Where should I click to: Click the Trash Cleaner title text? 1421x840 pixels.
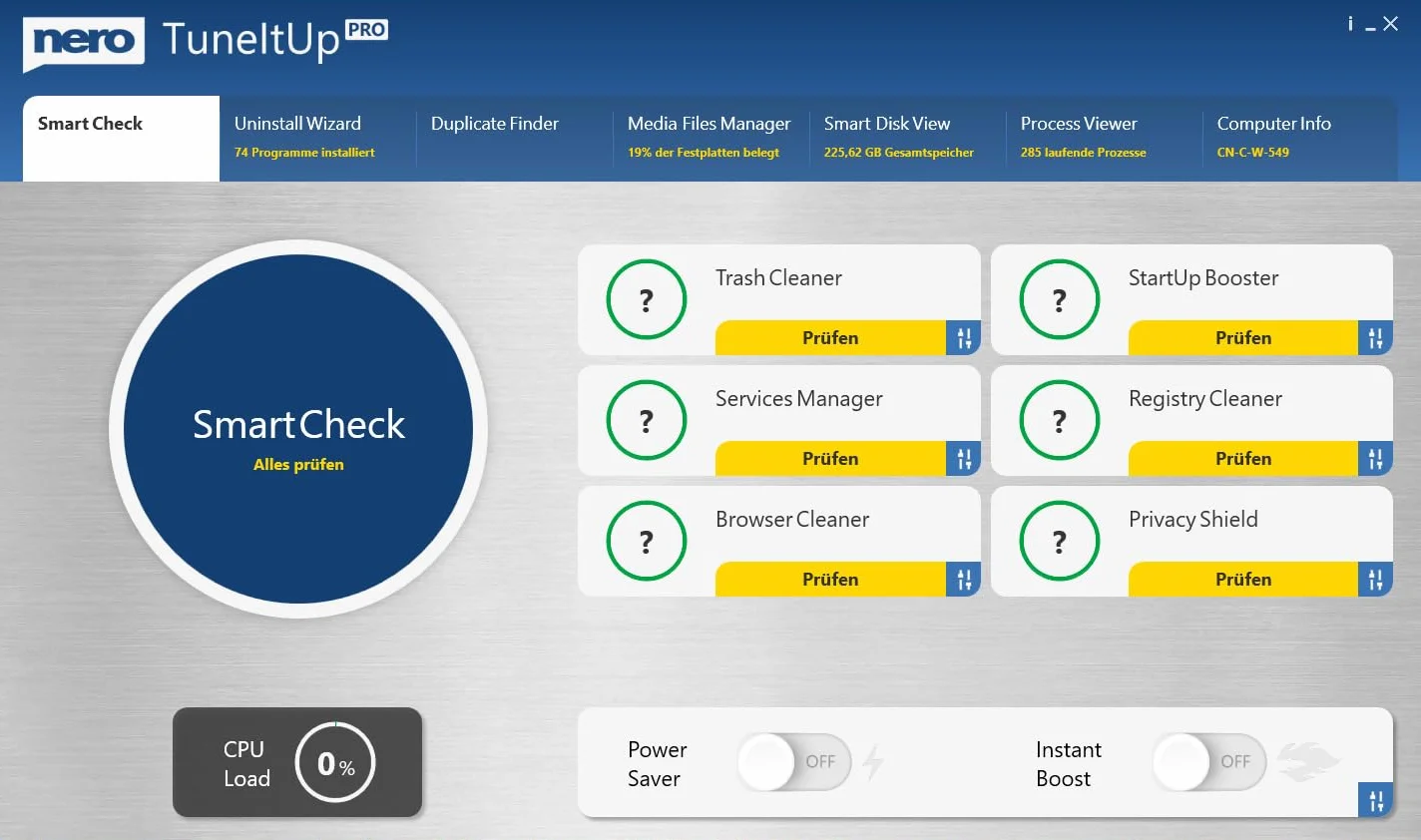click(778, 278)
